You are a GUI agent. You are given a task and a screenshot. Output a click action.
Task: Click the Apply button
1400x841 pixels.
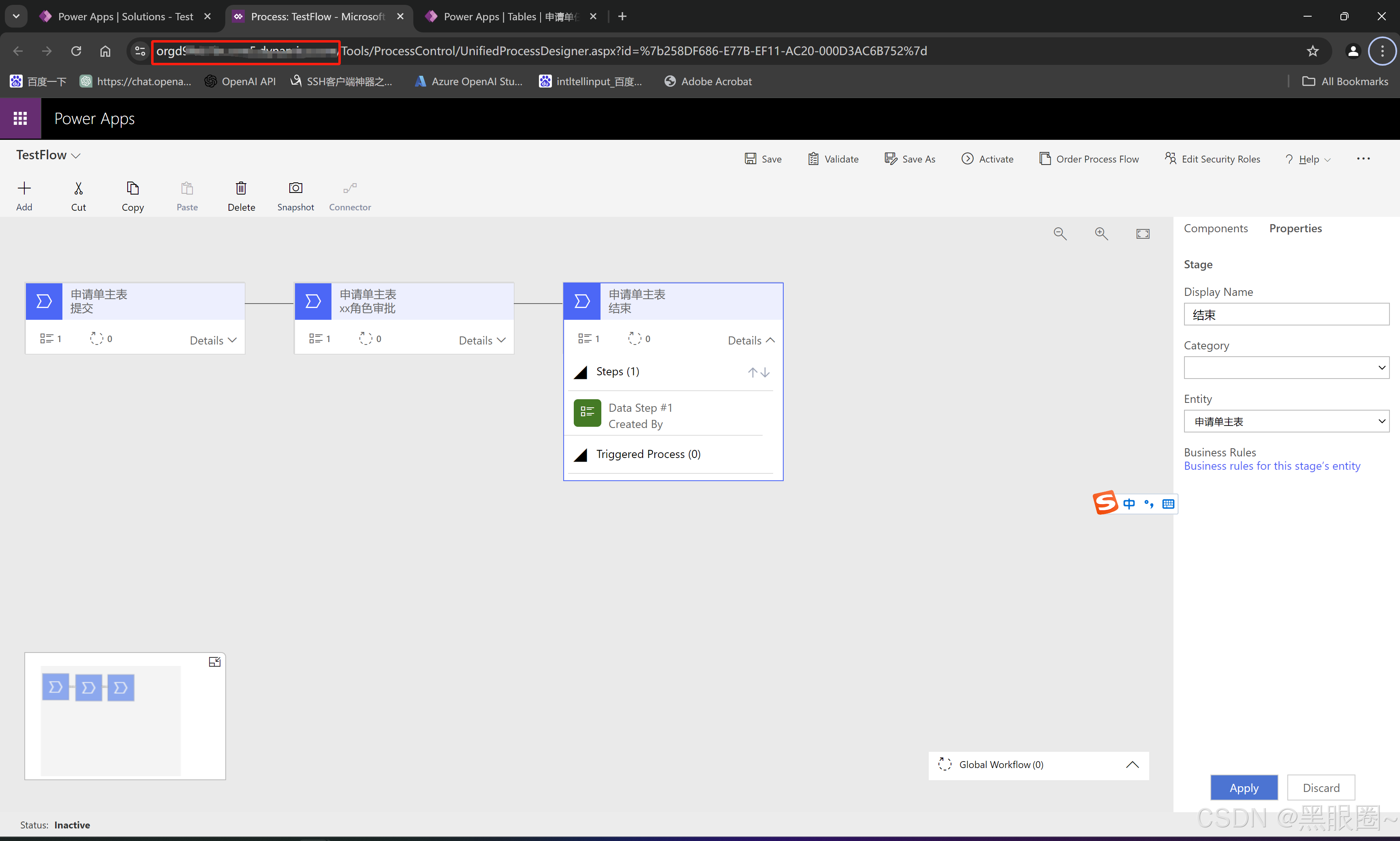click(1244, 788)
